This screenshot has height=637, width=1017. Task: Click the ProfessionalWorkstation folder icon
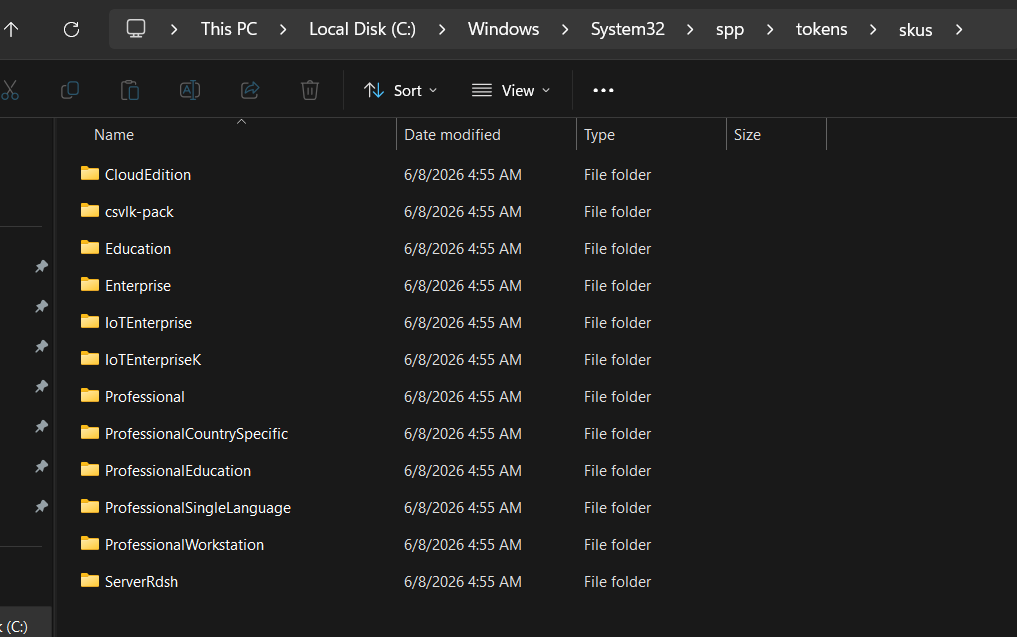coord(90,543)
